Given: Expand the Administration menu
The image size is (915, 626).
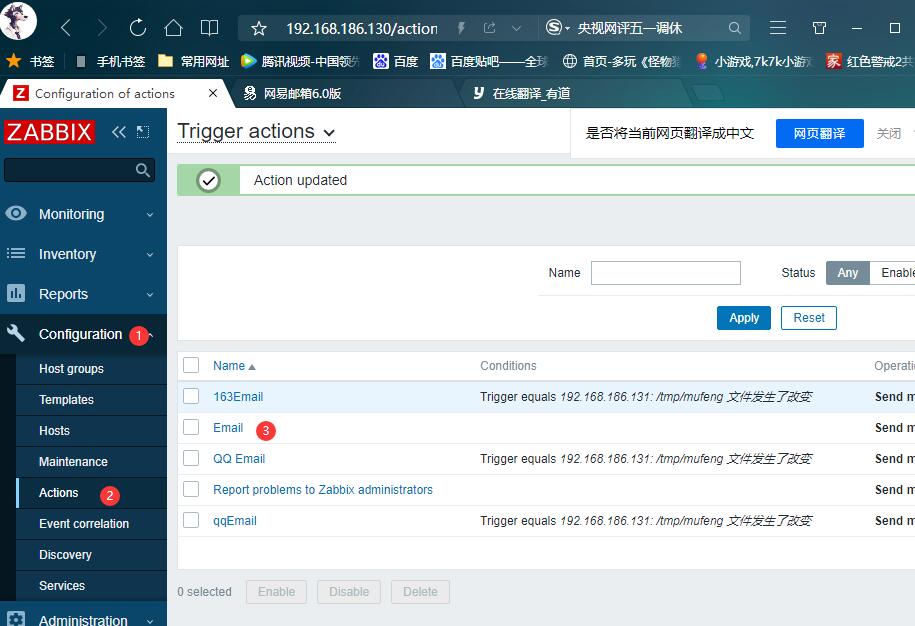Looking at the screenshot, I should pyautogui.click(x=83, y=618).
